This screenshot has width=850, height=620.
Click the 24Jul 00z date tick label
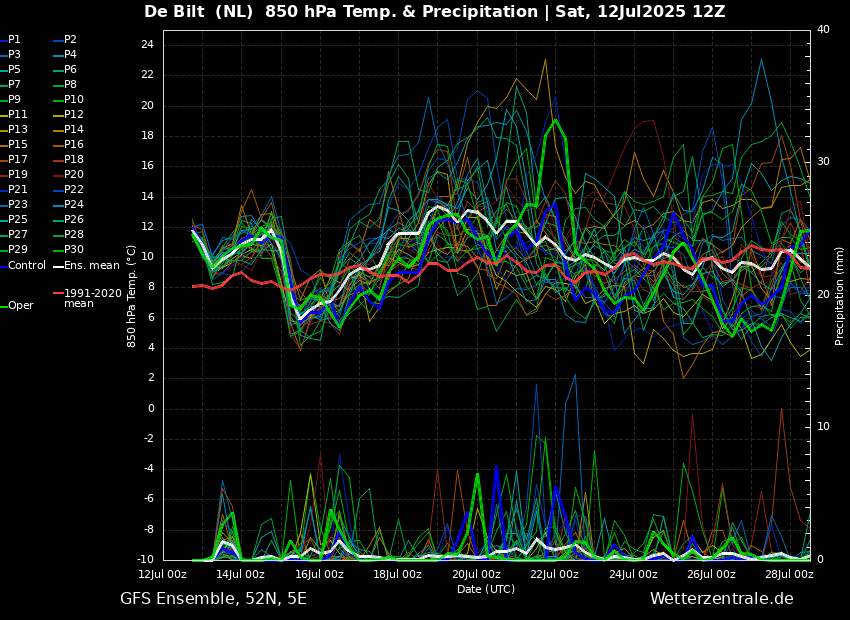coord(633,575)
